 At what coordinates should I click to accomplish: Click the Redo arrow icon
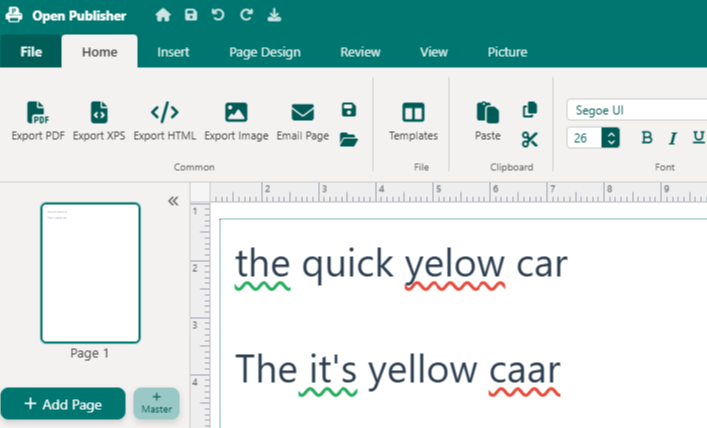[246, 15]
